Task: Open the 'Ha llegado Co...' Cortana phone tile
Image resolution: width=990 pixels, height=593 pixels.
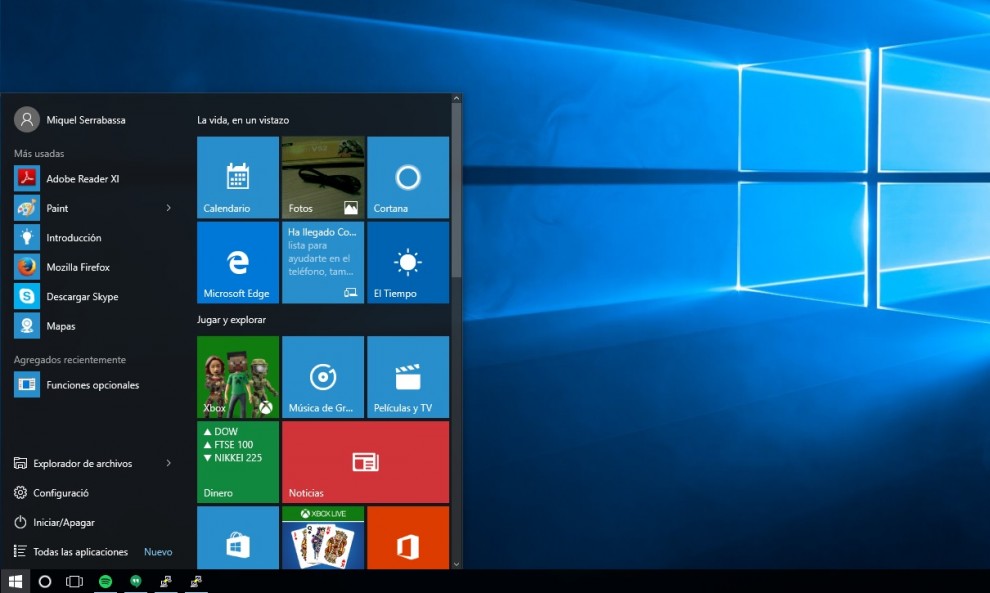Action: [323, 263]
